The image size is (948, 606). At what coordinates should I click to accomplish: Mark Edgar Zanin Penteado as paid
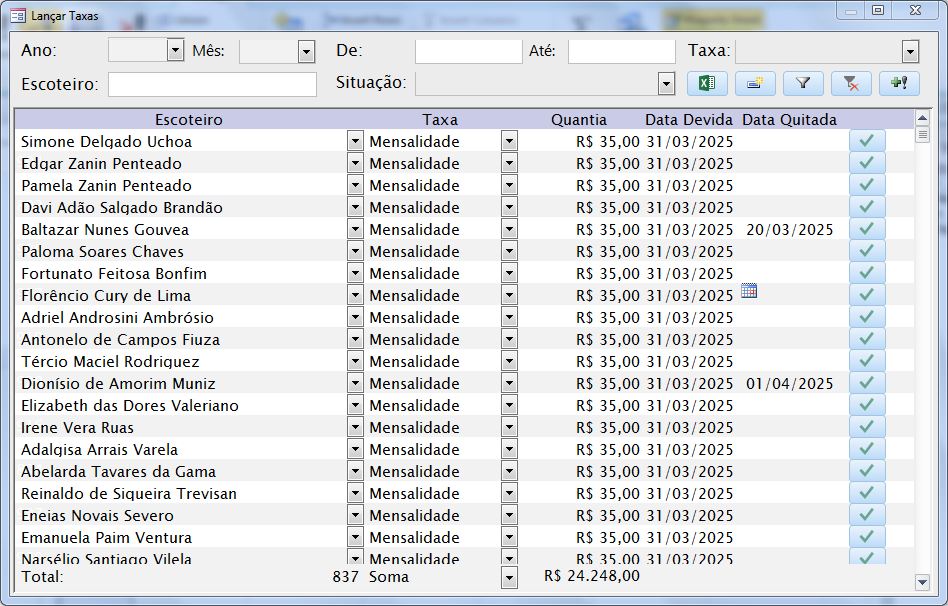(867, 163)
